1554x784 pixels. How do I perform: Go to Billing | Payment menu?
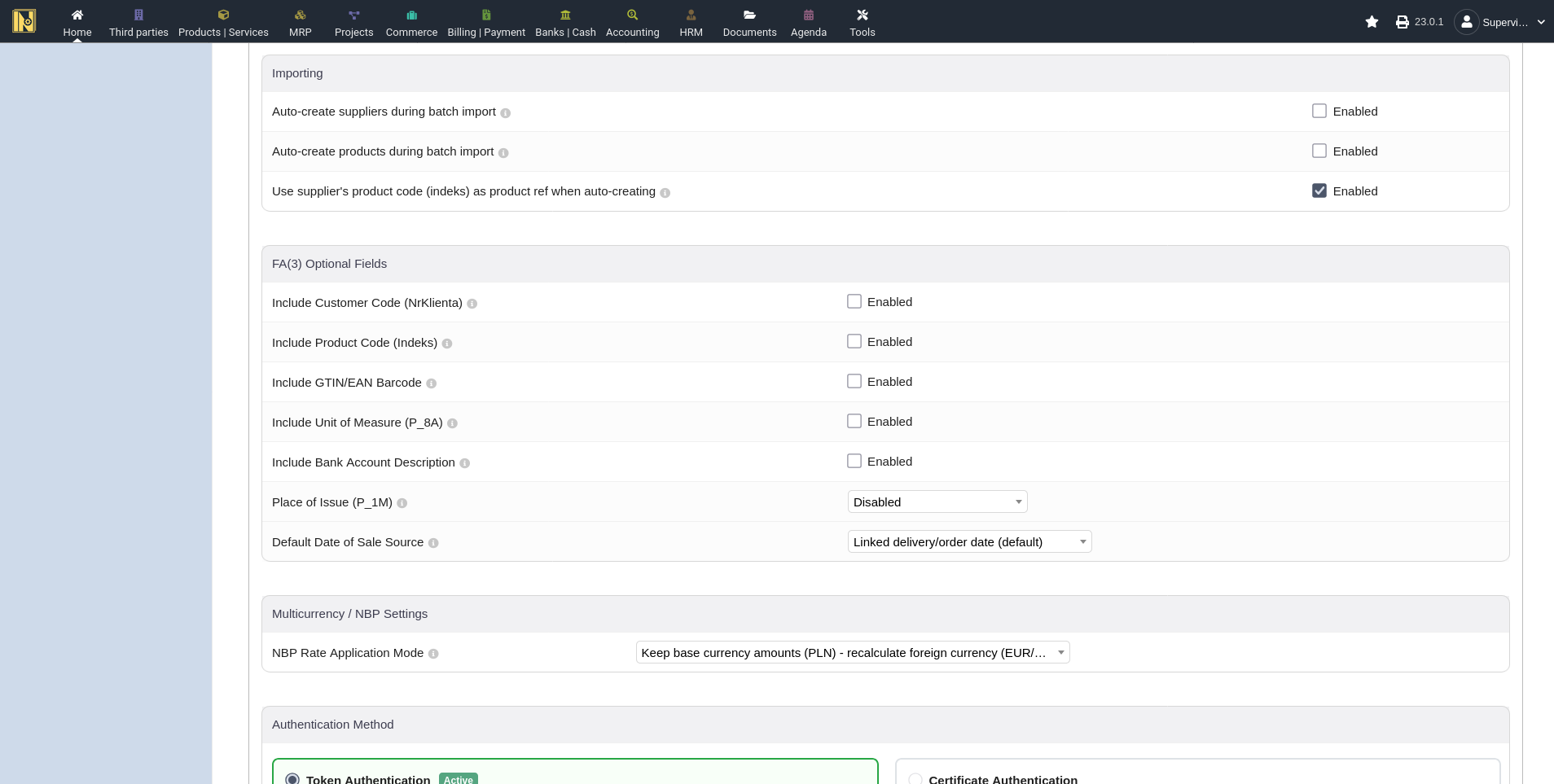click(x=486, y=22)
